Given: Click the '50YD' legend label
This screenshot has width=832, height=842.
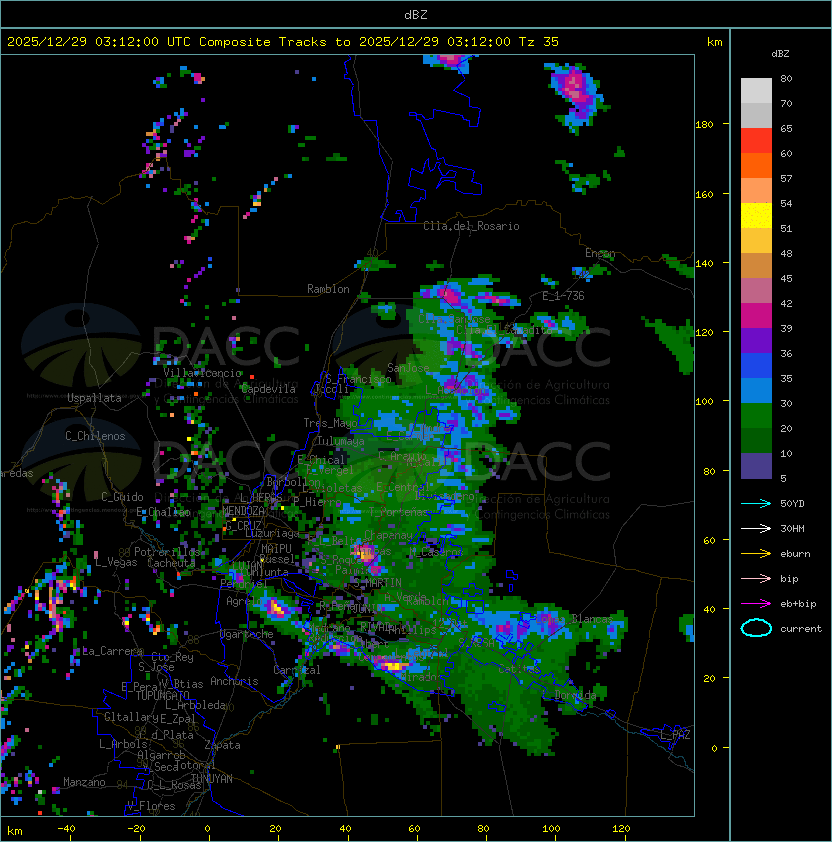Looking at the screenshot, I should tap(792, 504).
